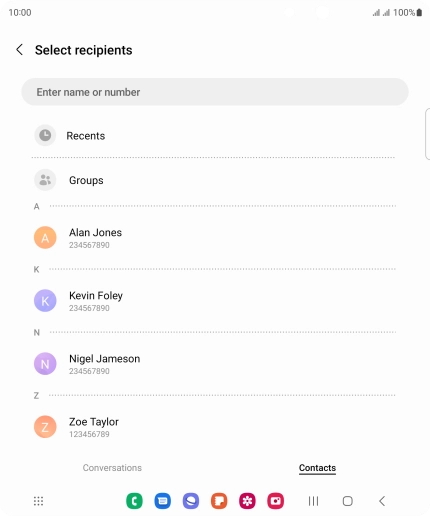430x516 pixels.
Task: Open the purple Internet browser icon
Action: coord(191,501)
